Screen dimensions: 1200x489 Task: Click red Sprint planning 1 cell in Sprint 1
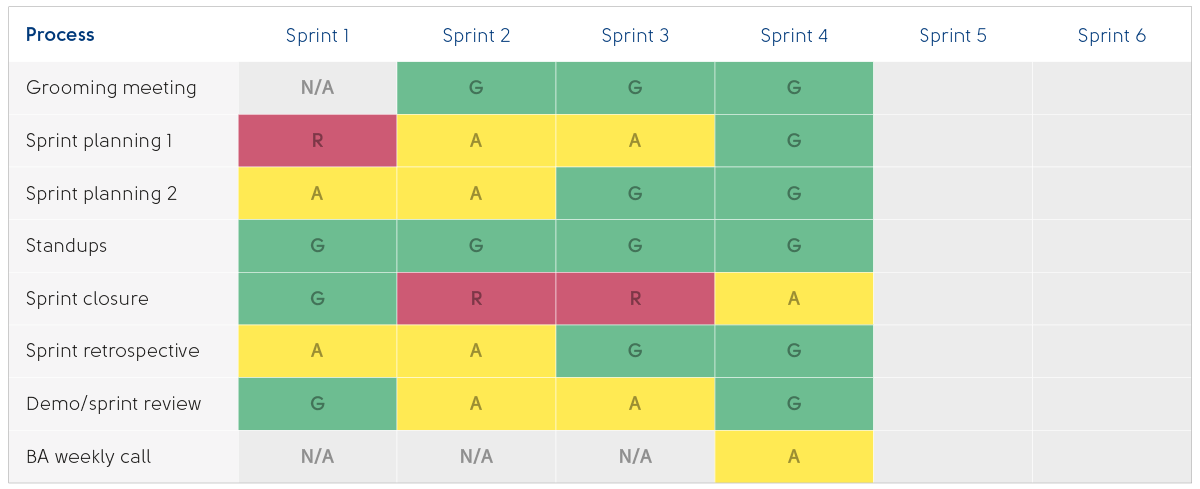(x=317, y=141)
